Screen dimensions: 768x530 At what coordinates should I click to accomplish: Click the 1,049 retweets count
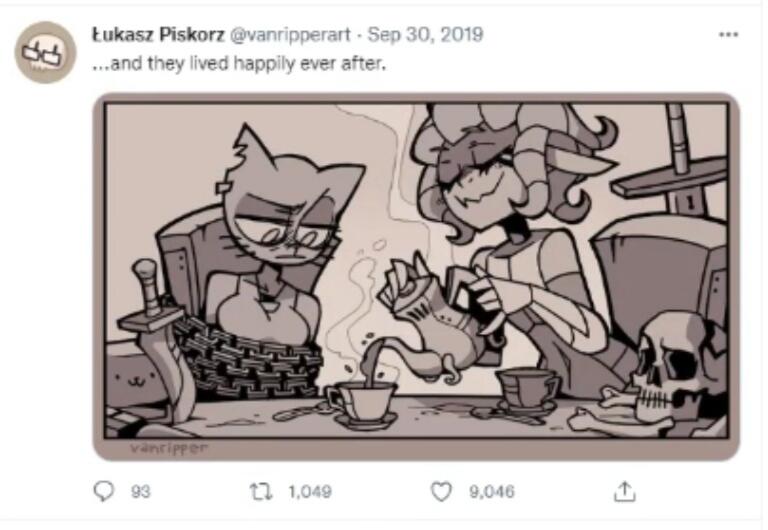(x=309, y=492)
